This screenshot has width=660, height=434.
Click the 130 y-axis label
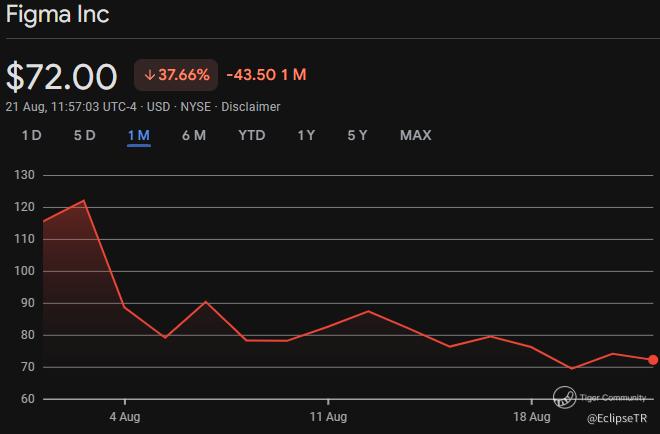pyautogui.click(x=24, y=175)
